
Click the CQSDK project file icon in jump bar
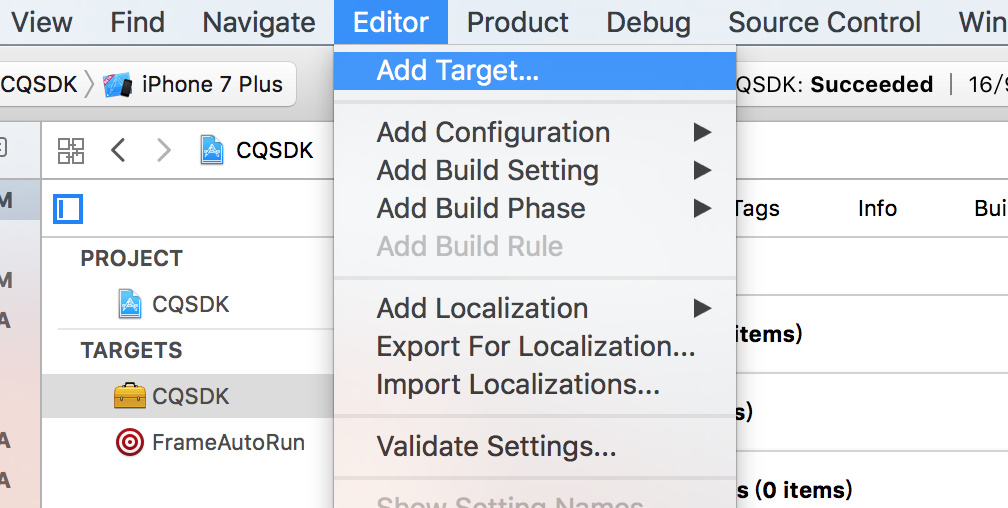coord(212,150)
